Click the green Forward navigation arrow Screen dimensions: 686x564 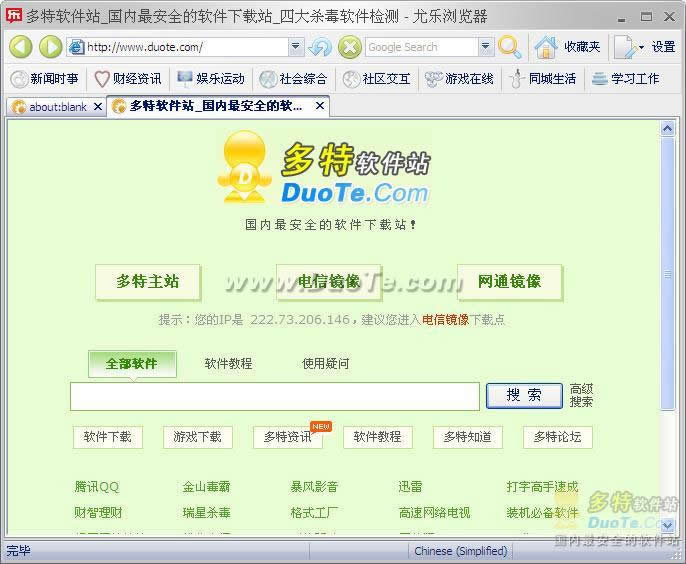click(51, 47)
